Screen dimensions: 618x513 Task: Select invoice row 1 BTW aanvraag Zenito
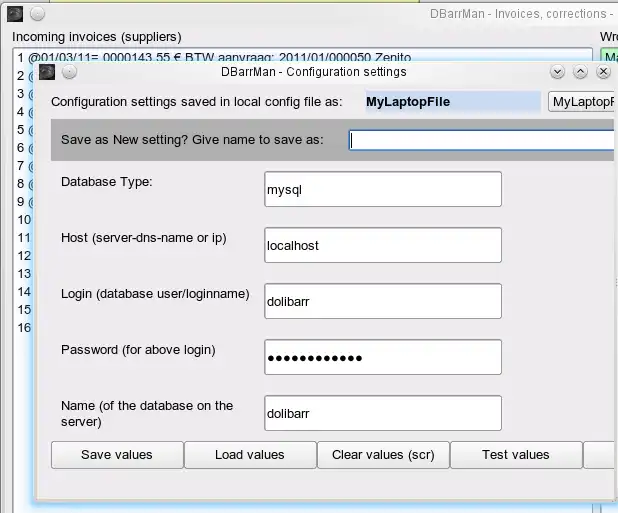pyautogui.click(x=214, y=58)
